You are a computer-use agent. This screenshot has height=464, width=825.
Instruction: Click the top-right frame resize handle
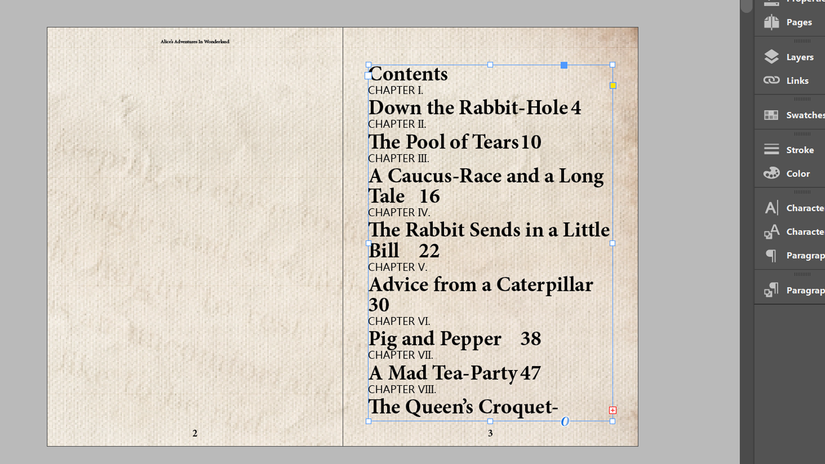pos(612,65)
